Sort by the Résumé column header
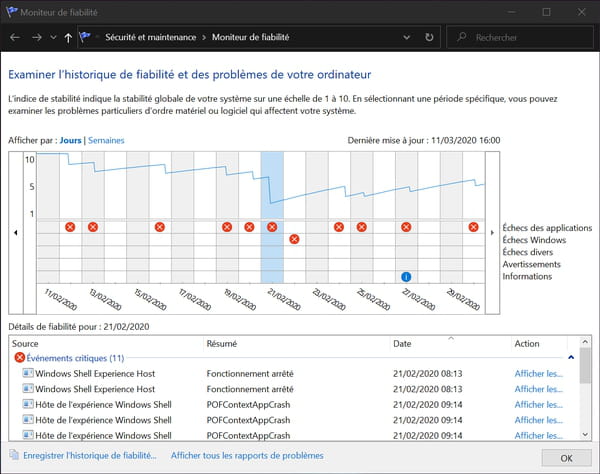 (x=297, y=344)
